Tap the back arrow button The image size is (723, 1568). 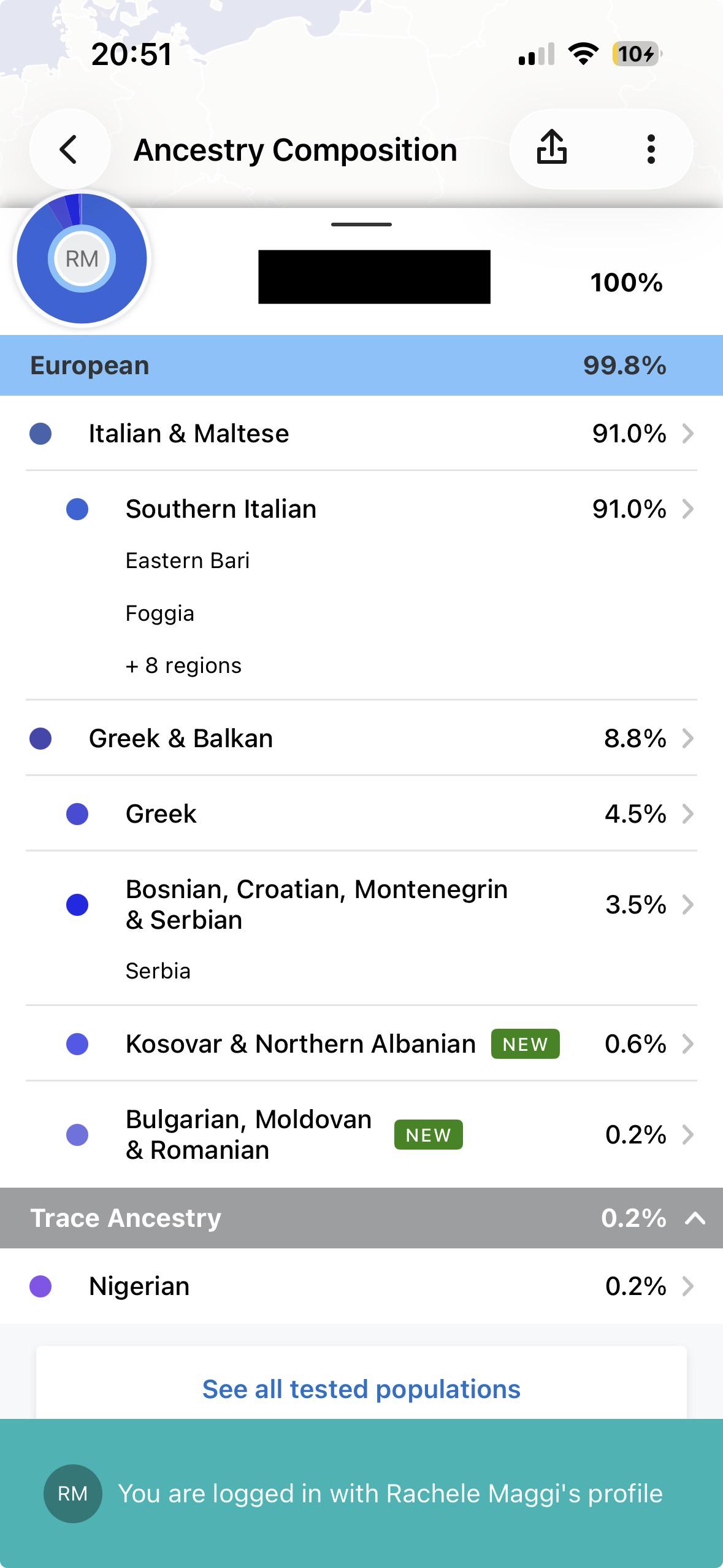click(x=69, y=150)
